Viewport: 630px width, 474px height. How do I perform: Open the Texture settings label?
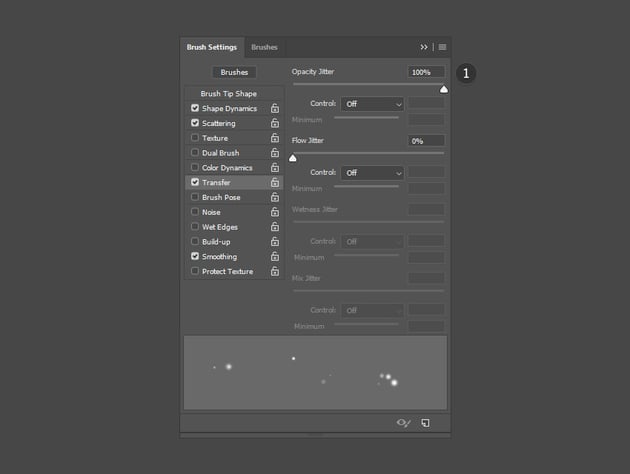point(215,138)
